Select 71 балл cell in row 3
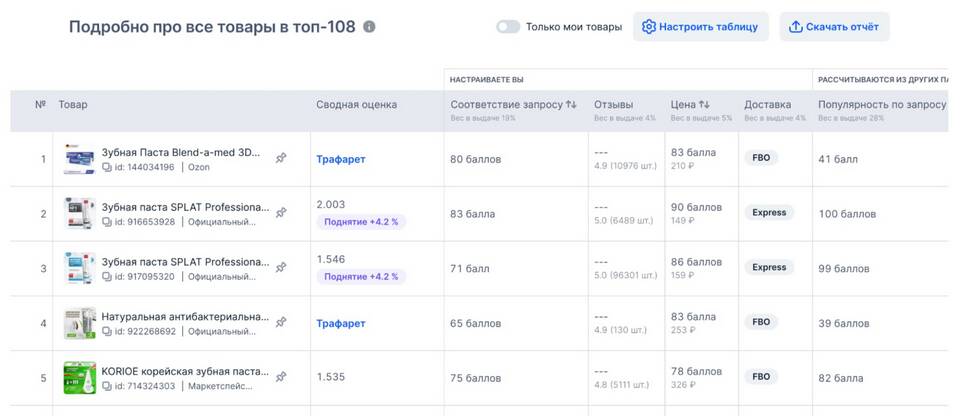 coord(470,268)
